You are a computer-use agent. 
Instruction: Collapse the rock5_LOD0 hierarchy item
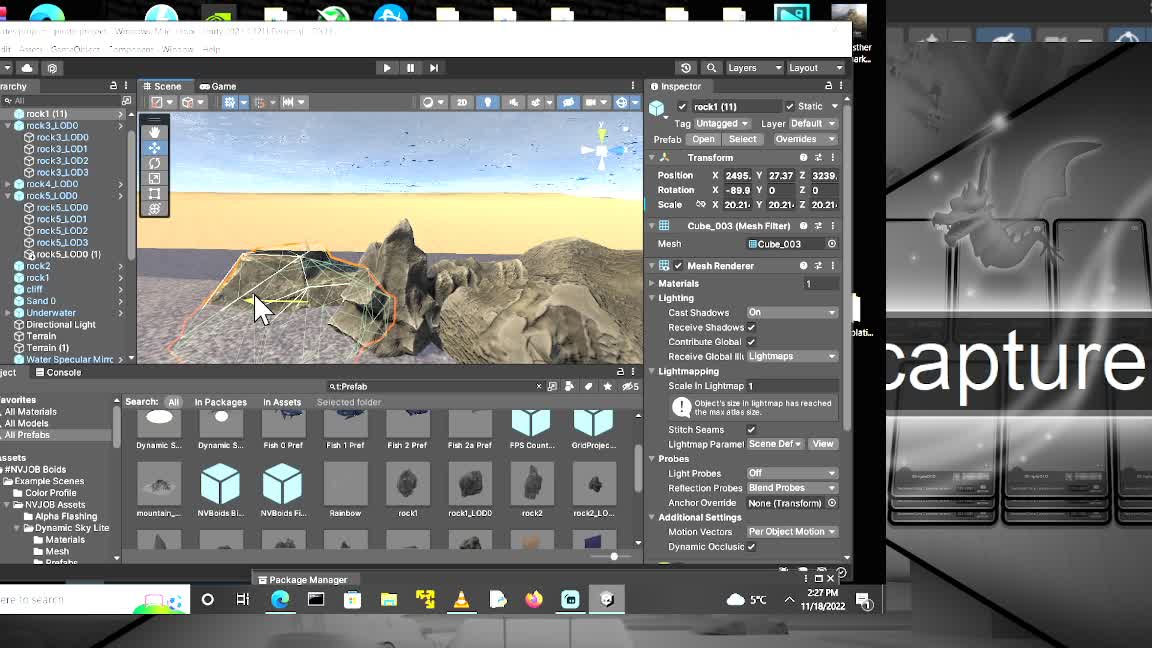(x=8, y=196)
